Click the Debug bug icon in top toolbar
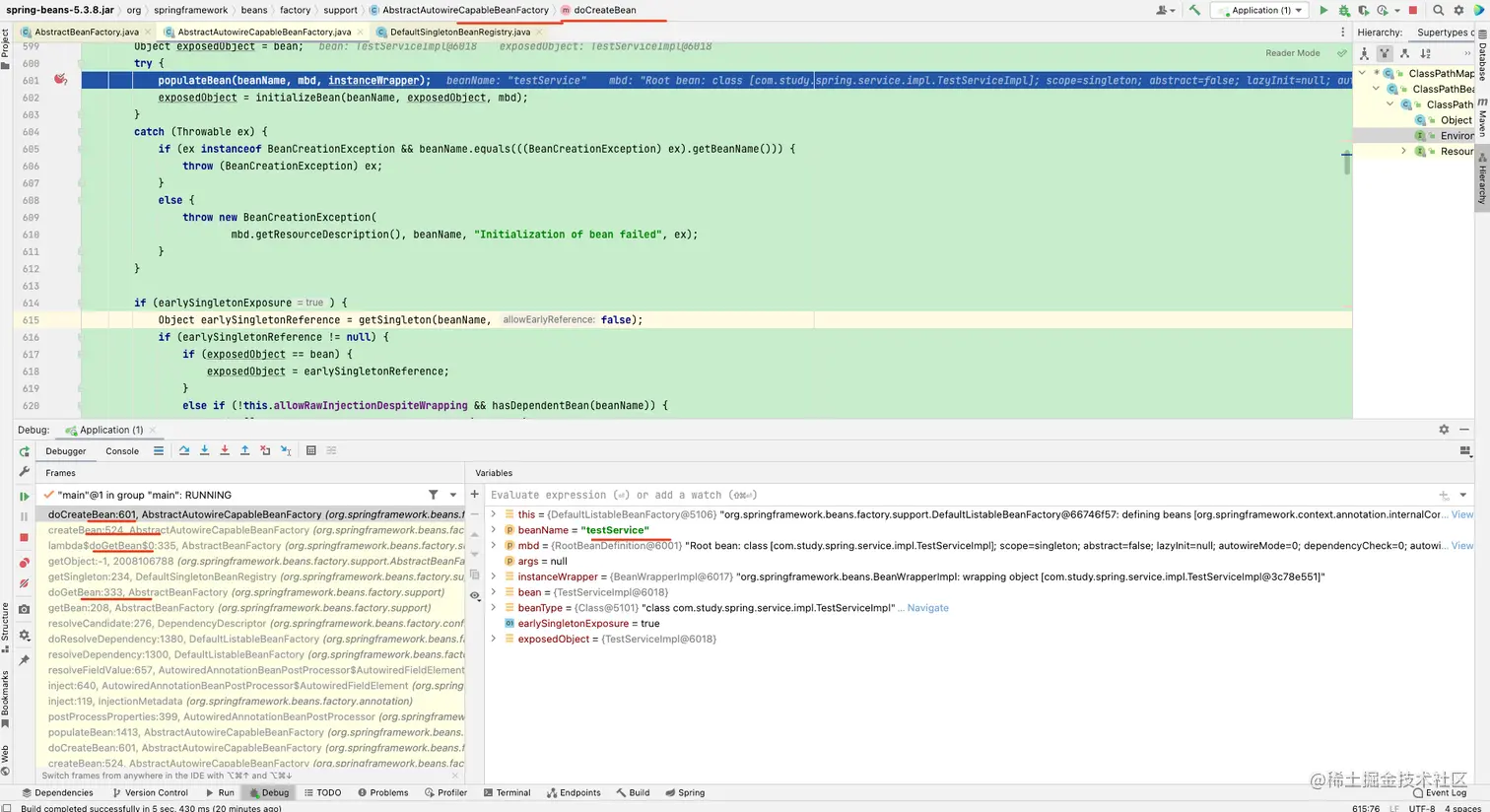Viewport: 1490px width, 812px height. pyautogui.click(x=1343, y=10)
